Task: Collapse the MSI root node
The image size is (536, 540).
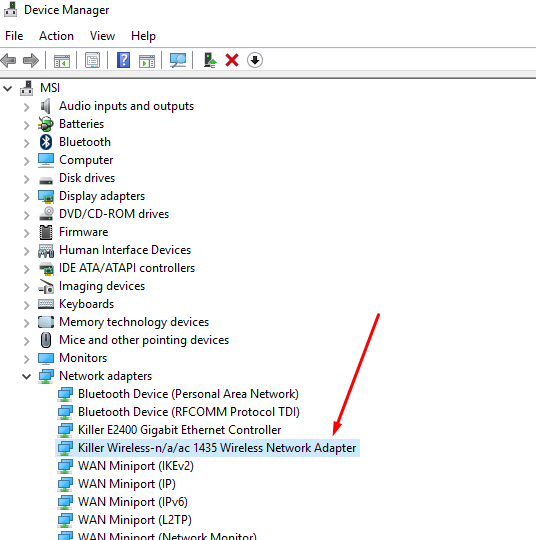Action: point(8,89)
